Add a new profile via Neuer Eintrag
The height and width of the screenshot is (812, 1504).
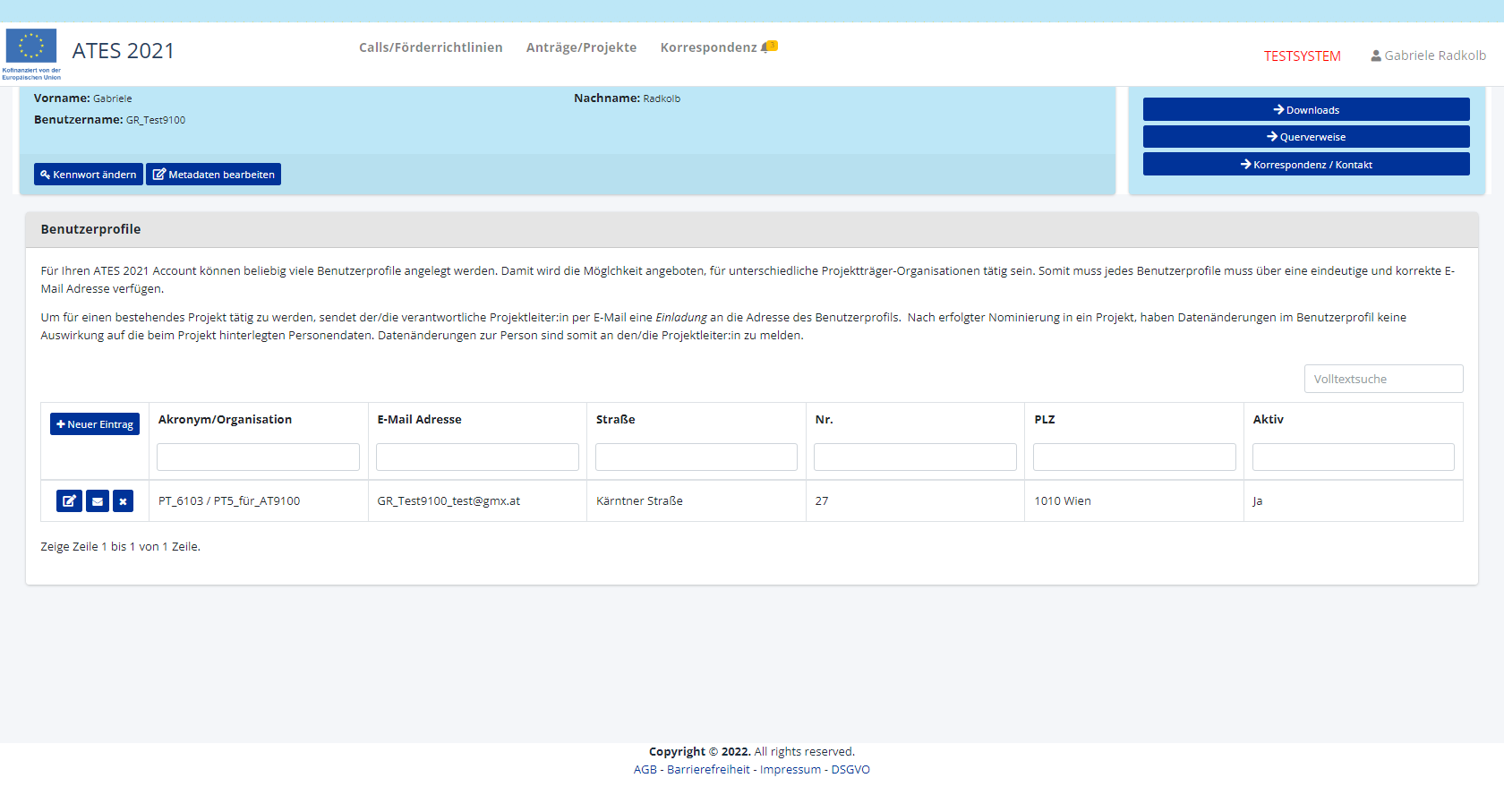95,424
